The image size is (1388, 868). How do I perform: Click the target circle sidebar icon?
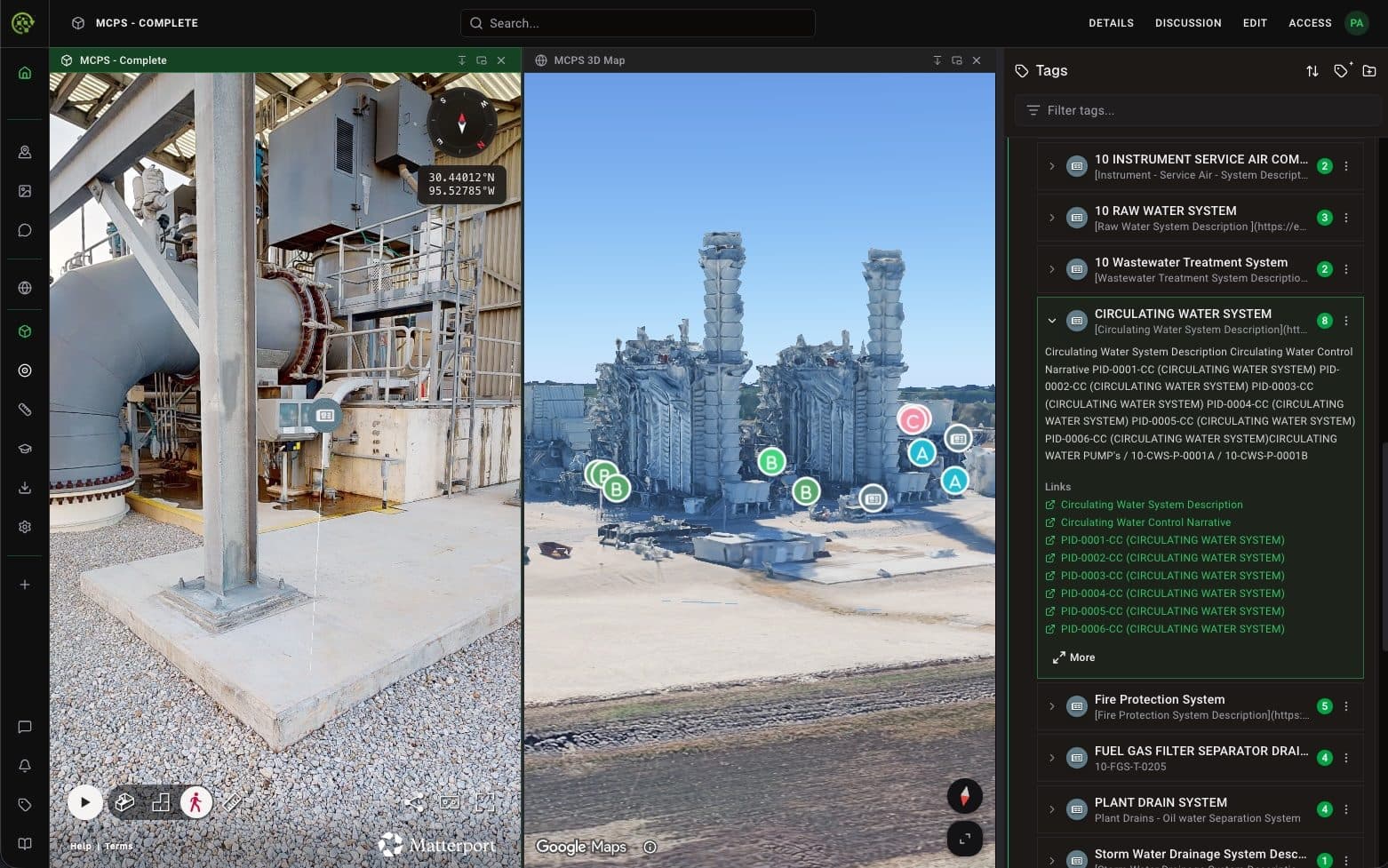(x=25, y=370)
